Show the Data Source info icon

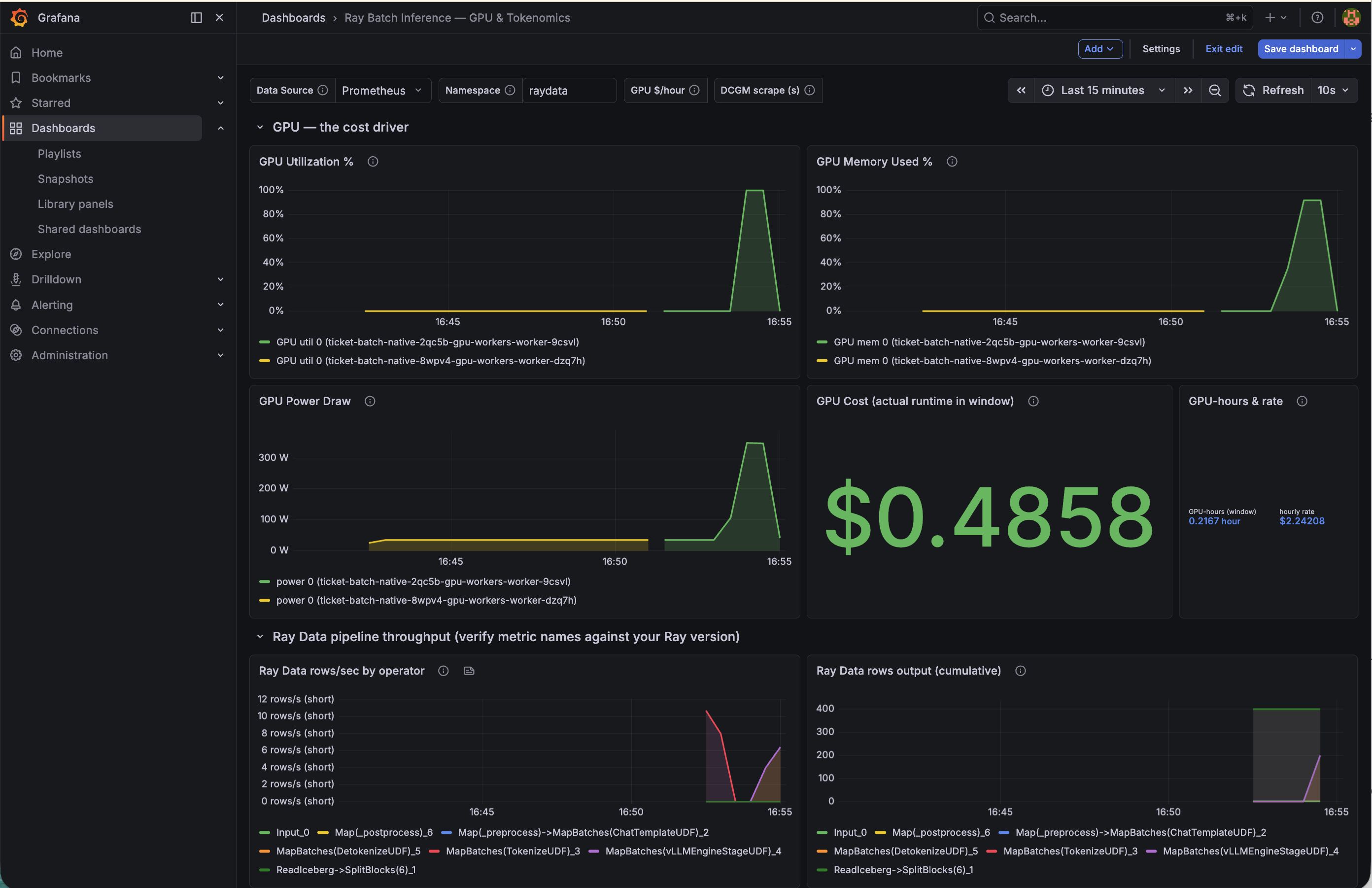coord(323,91)
